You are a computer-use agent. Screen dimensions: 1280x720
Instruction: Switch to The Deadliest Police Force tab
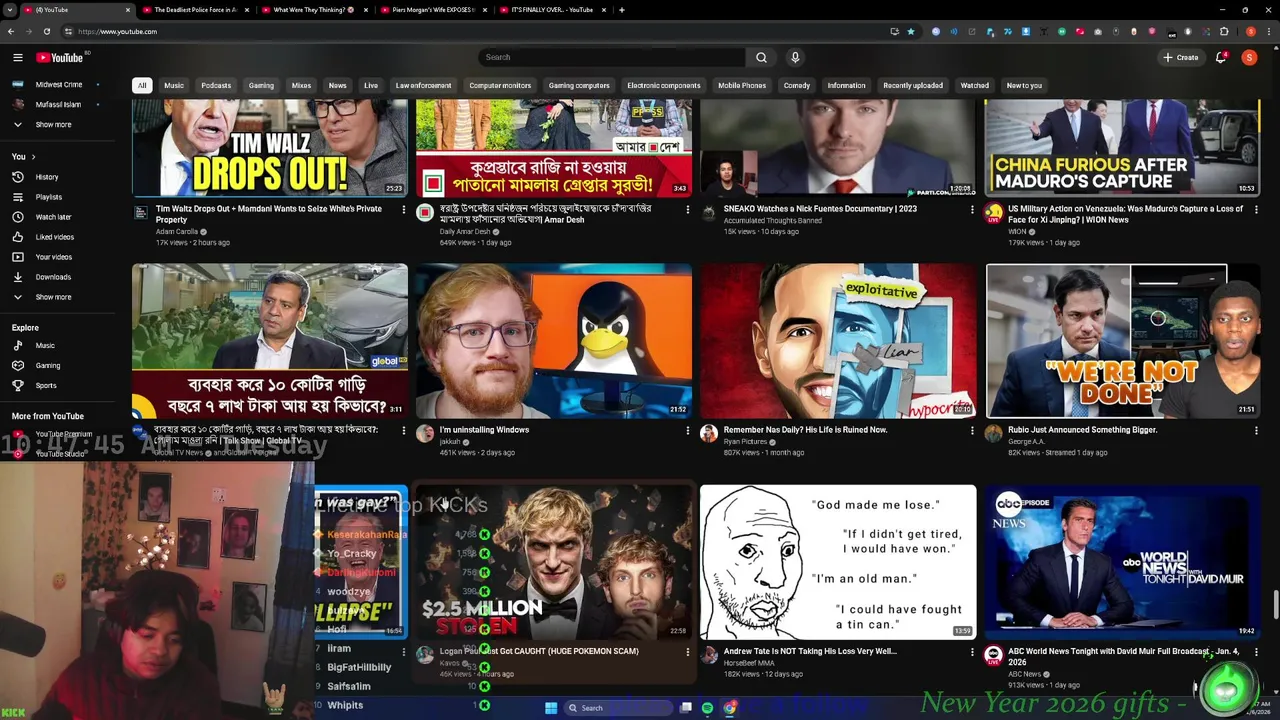[x=195, y=10]
